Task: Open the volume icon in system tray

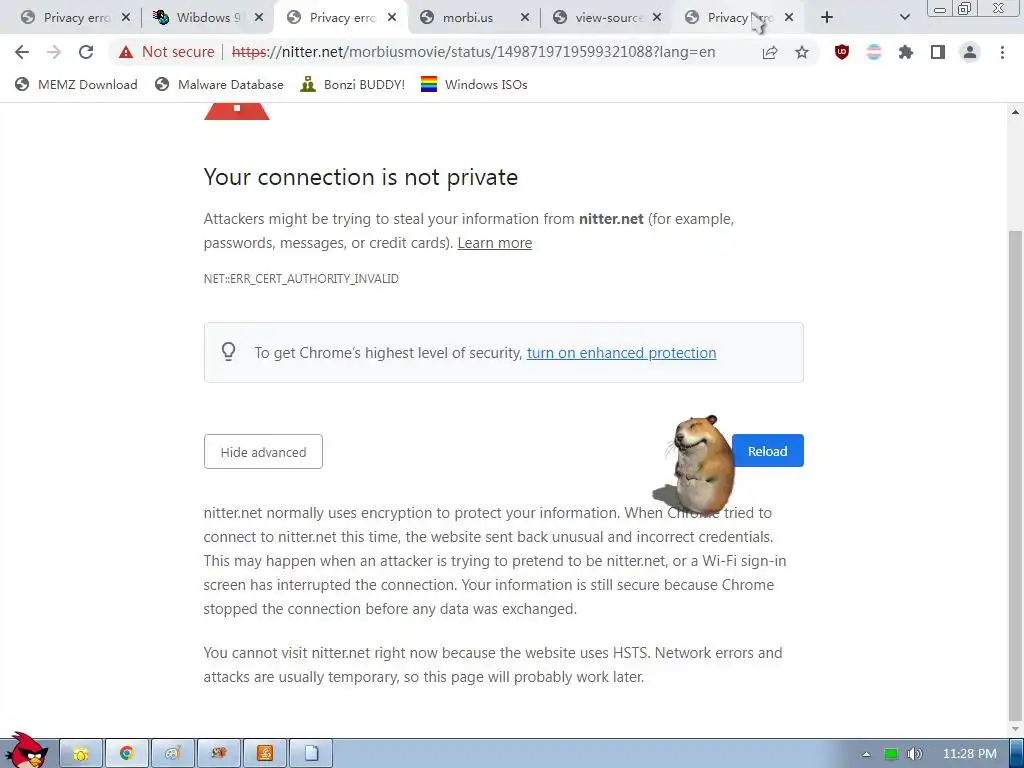Action: coord(914,754)
